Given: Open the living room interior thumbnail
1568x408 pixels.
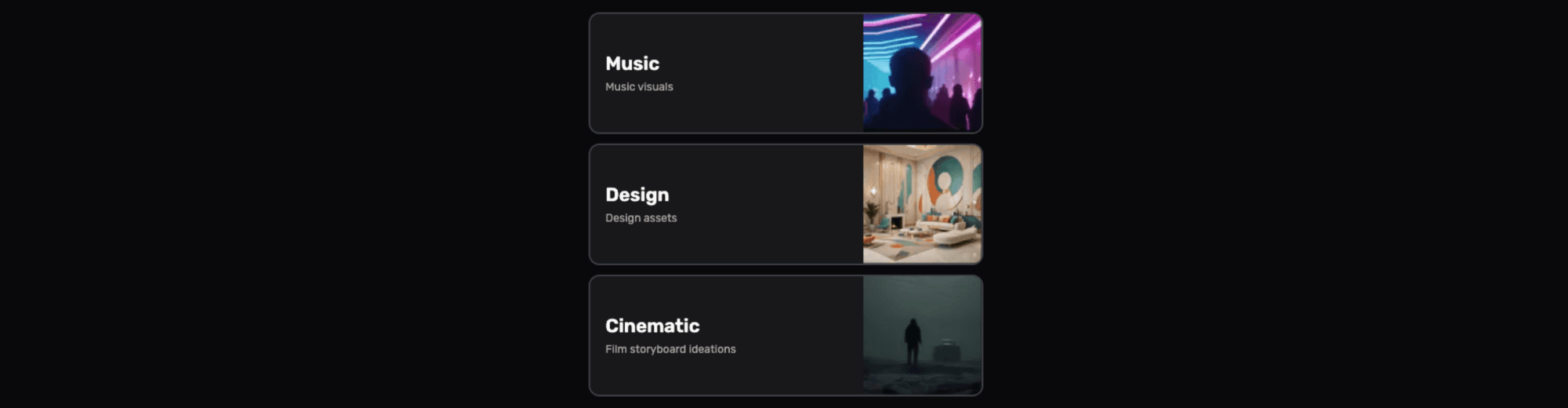Looking at the screenshot, I should pos(922,204).
